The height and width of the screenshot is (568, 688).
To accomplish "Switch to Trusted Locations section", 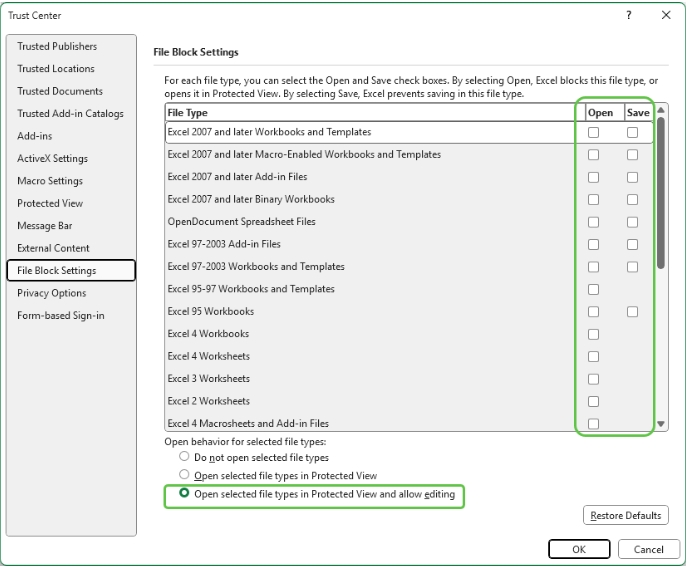I will 56,69.
